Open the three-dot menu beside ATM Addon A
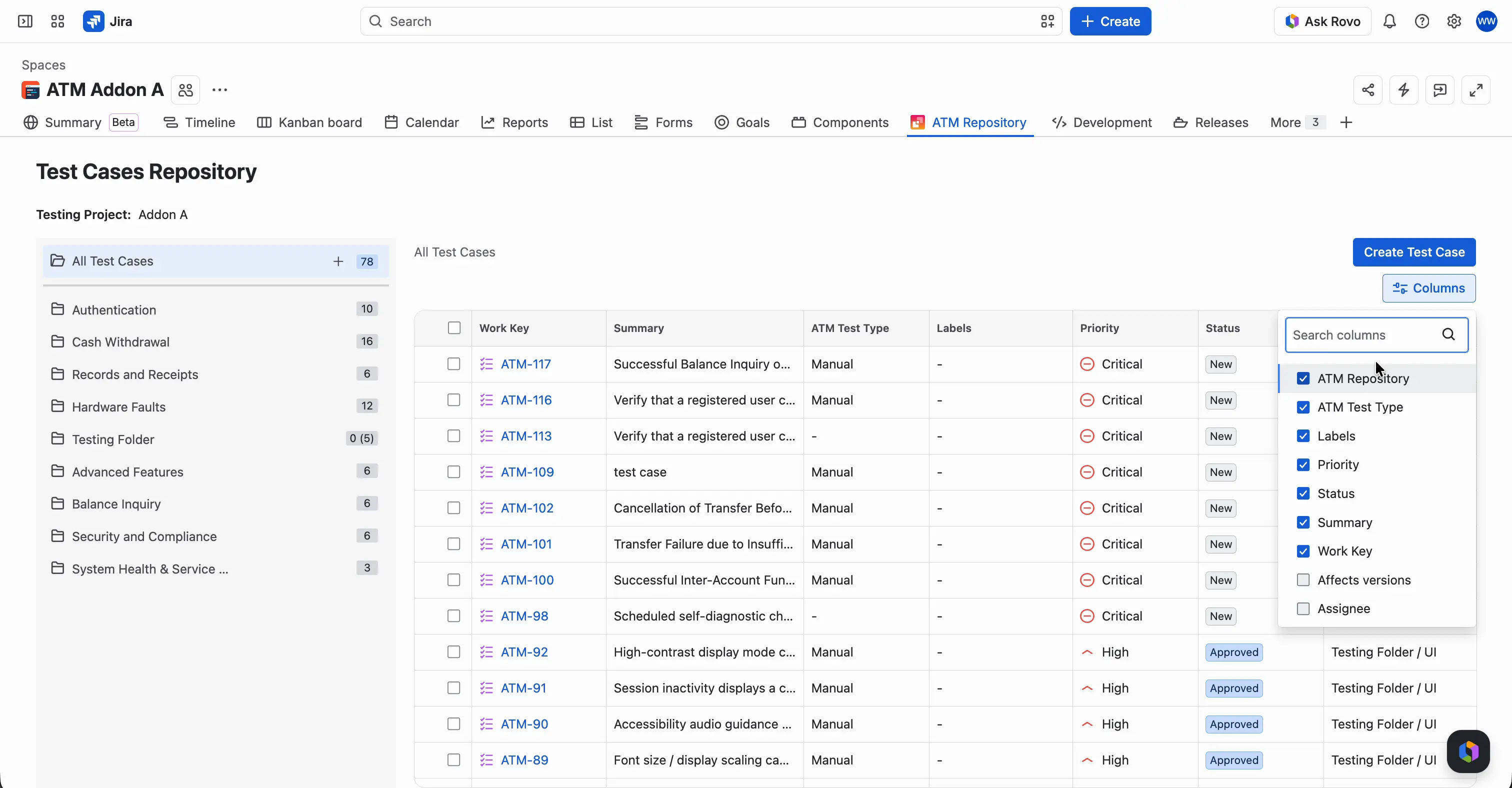The width and height of the screenshot is (1512, 788). click(x=219, y=90)
